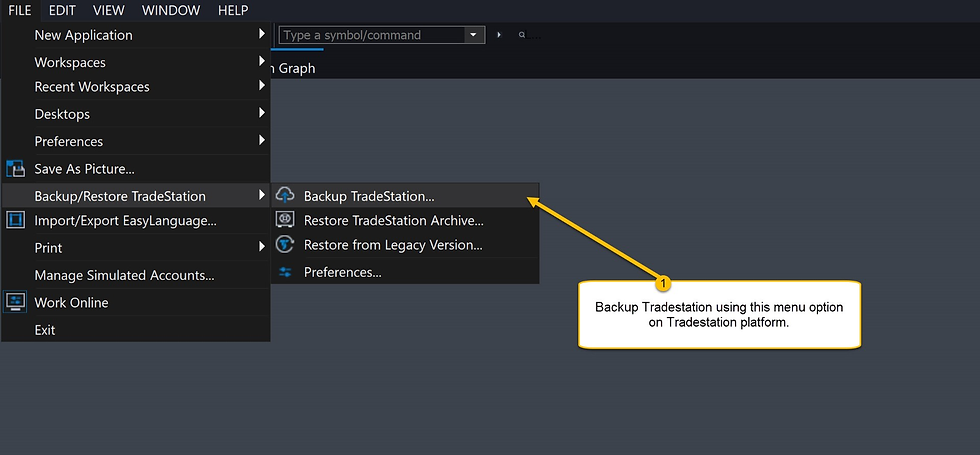Open the FILE menu
Image resolution: width=980 pixels, height=455 pixels.
(x=20, y=10)
